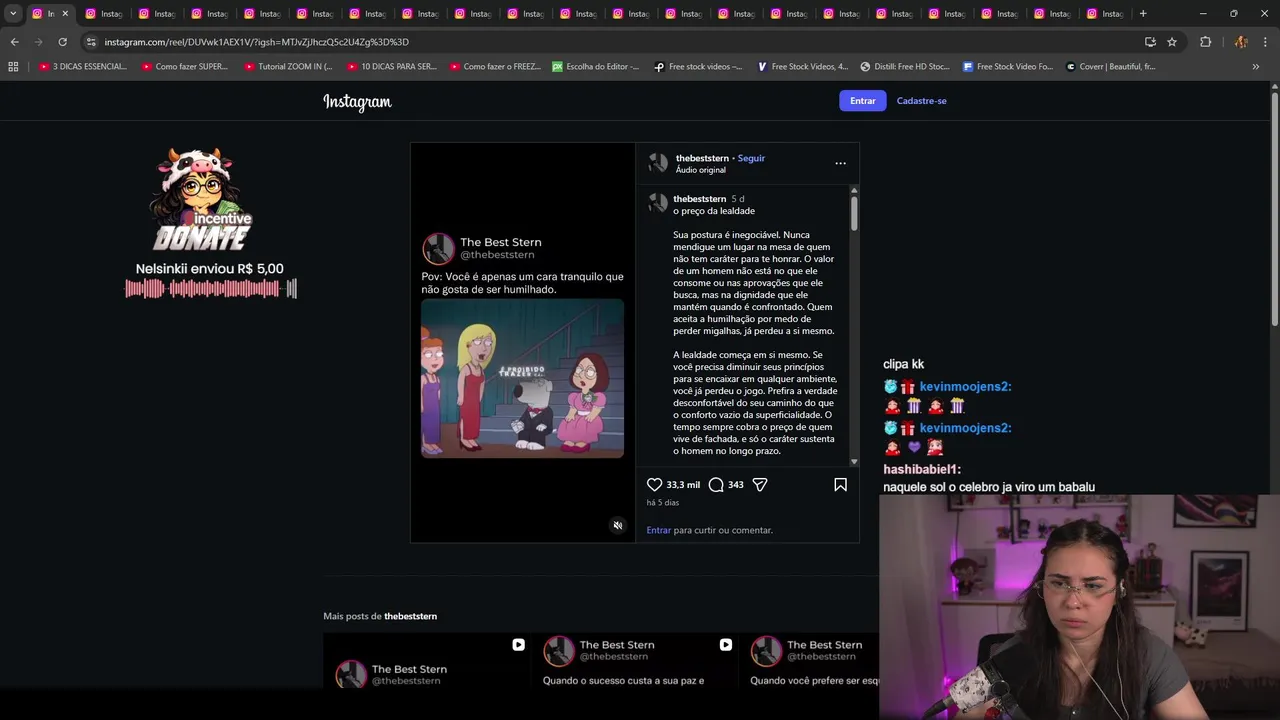This screenshot has width=1280, height=720.
Task: Open the tab search dropdown in Chrome
Action: [x=13, y=14]
